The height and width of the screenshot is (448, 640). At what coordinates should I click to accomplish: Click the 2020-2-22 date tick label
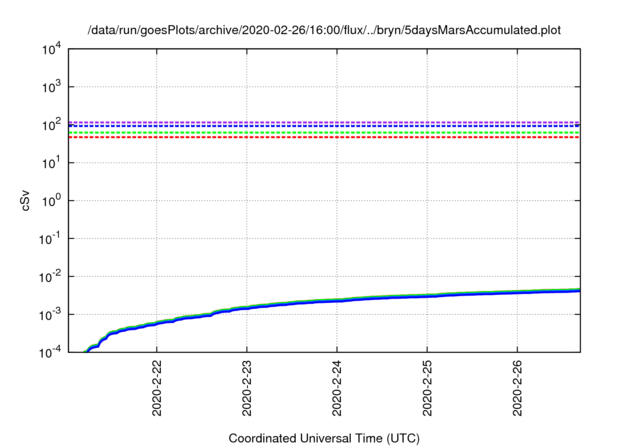pos(157,388)
